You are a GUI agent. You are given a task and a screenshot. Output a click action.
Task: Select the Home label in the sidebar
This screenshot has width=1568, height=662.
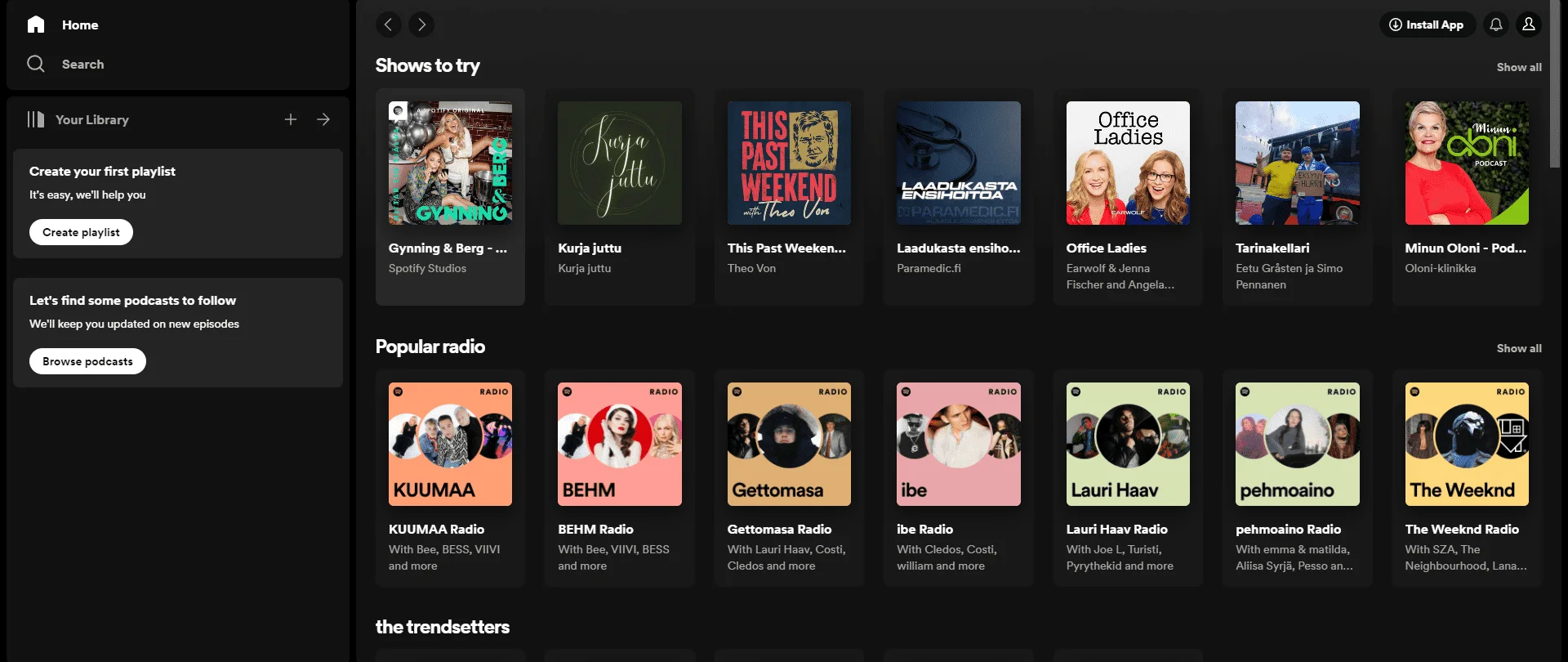[x=80, y=25]
